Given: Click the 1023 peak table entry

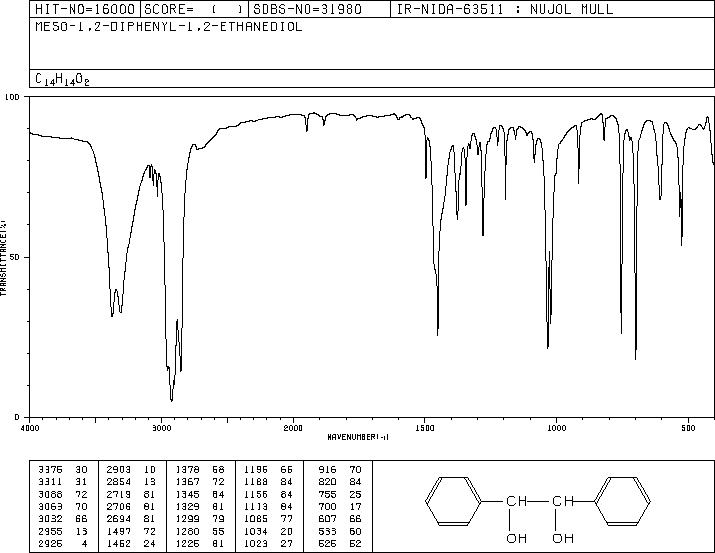Looking at the screenshot, I should 269,544.
